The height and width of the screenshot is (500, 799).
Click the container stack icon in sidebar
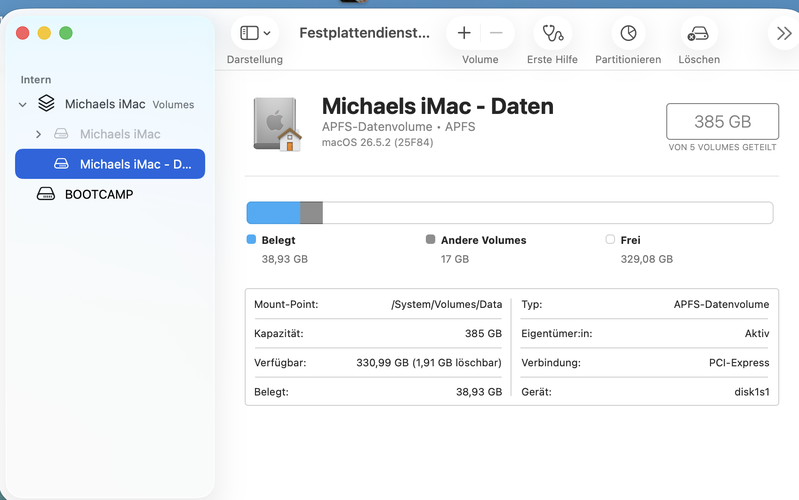tap(46, 103)
